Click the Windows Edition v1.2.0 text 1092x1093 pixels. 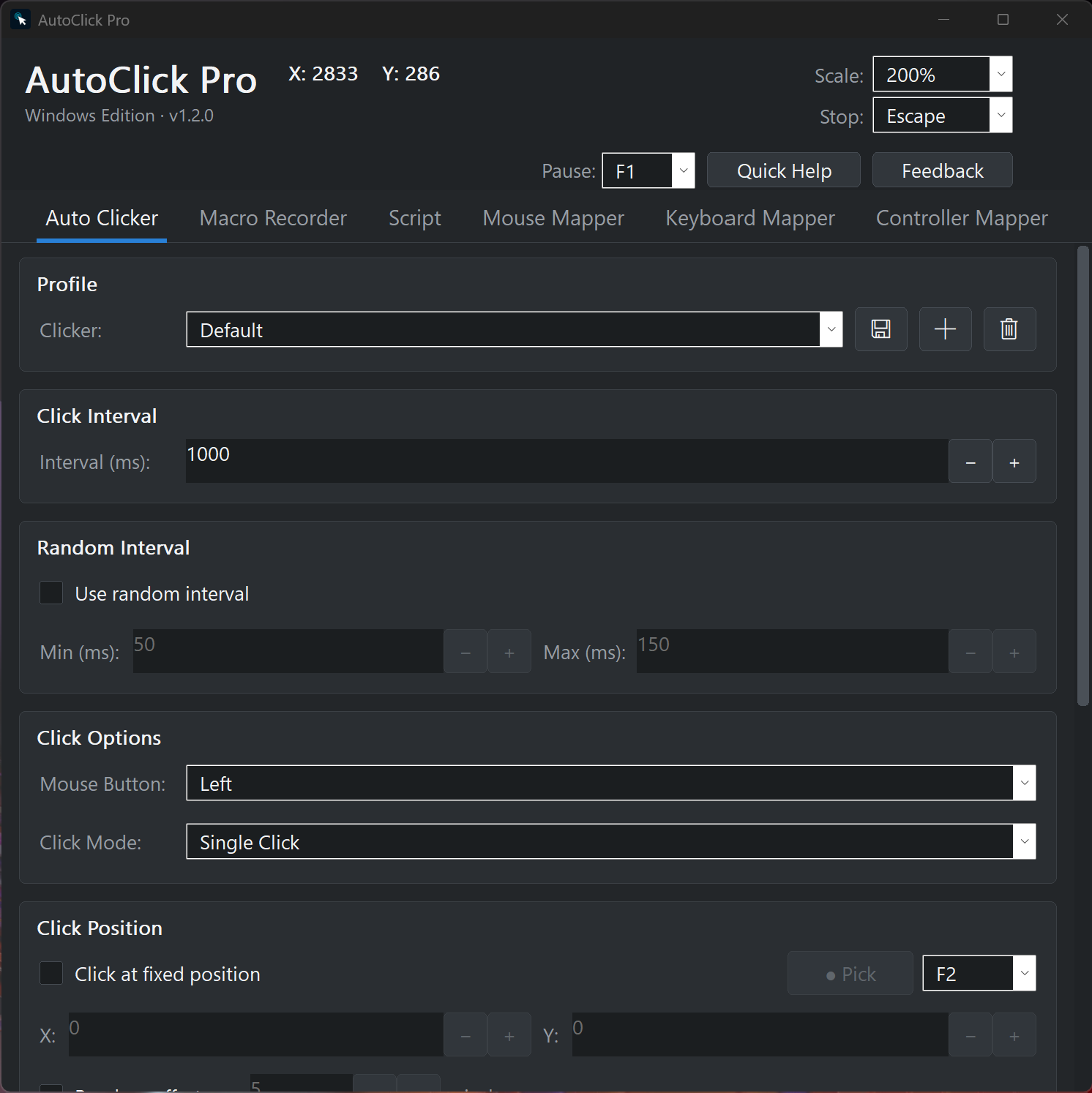coord(119,116)
